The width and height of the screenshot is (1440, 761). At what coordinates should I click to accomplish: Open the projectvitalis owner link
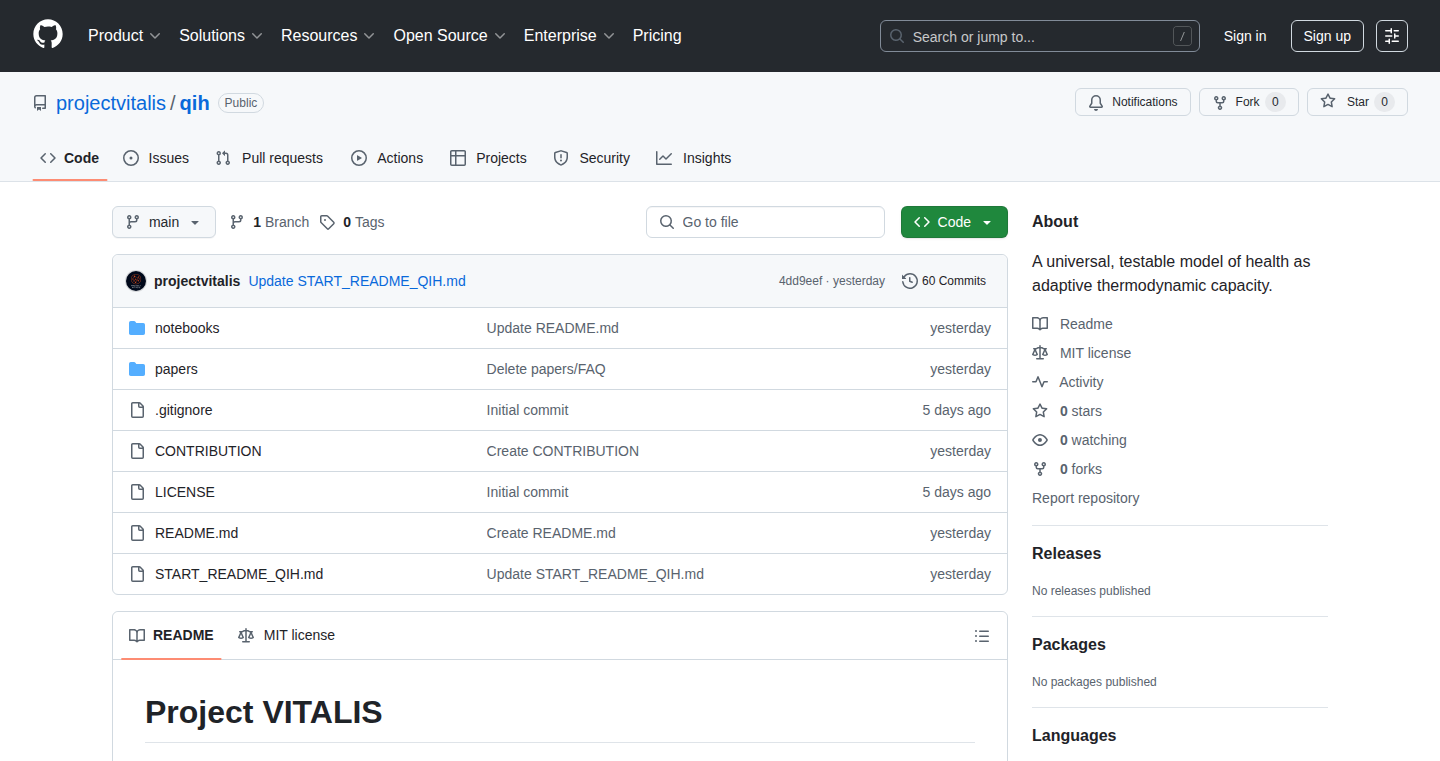tap(111, 103)
